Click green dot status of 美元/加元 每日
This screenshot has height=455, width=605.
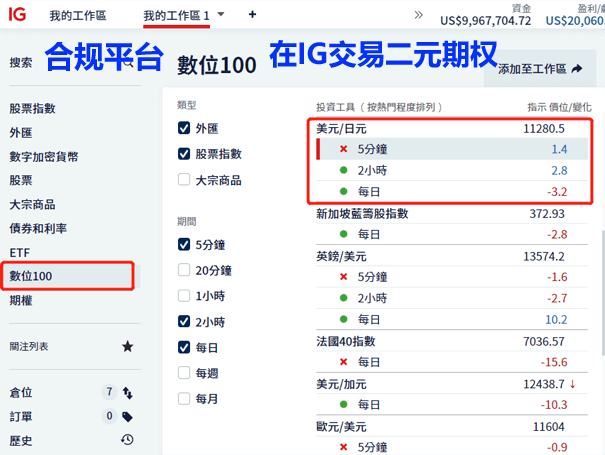(x=343, y=404)
